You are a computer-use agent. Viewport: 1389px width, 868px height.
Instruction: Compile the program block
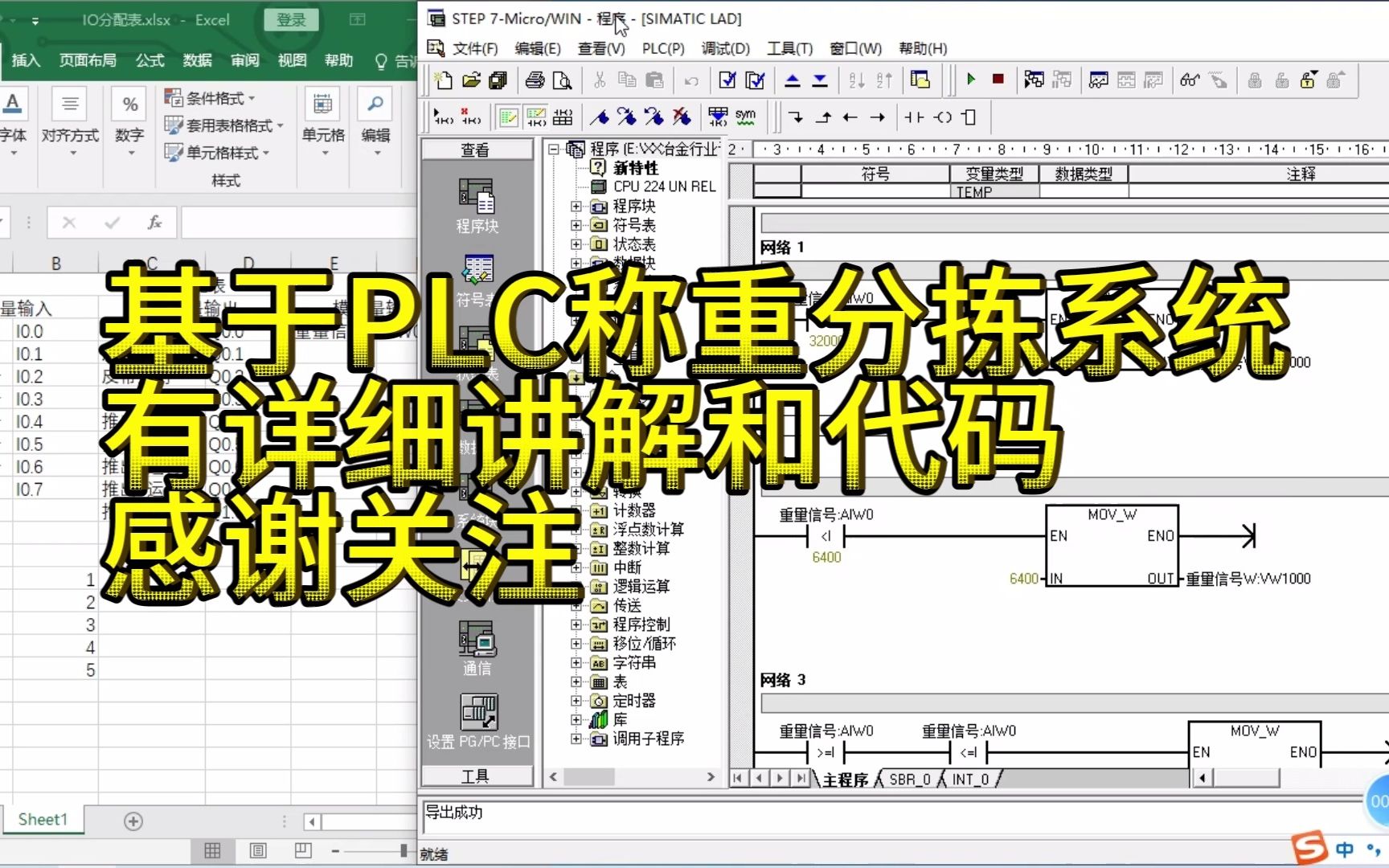coord(726,80)
